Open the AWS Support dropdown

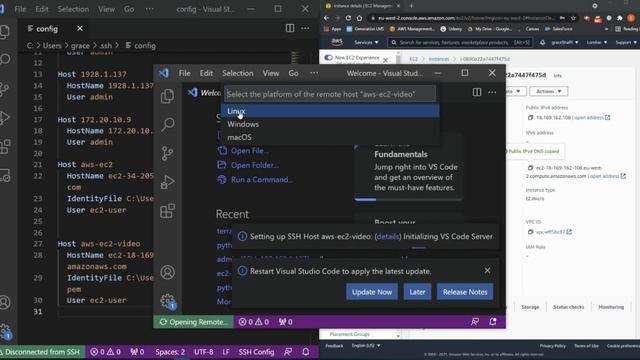tap(626, 42)
